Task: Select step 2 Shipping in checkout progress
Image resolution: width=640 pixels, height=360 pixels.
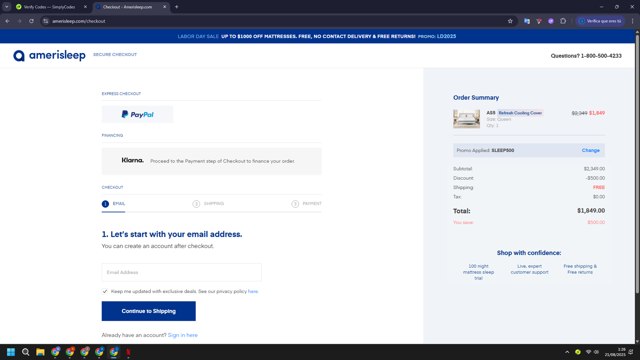Action: click(x=208, y=203)
